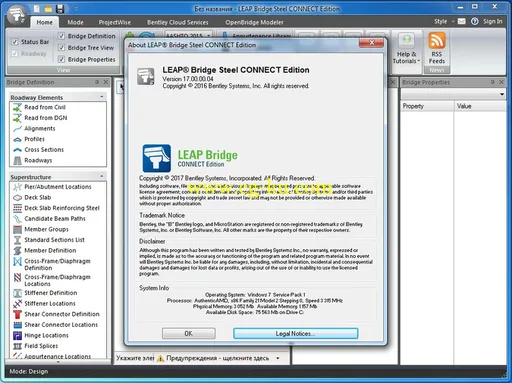The height and width of the screenshot is (383, 512).
Task: Open the quick access toolbar customize arrow
Action: pos(76,9)
